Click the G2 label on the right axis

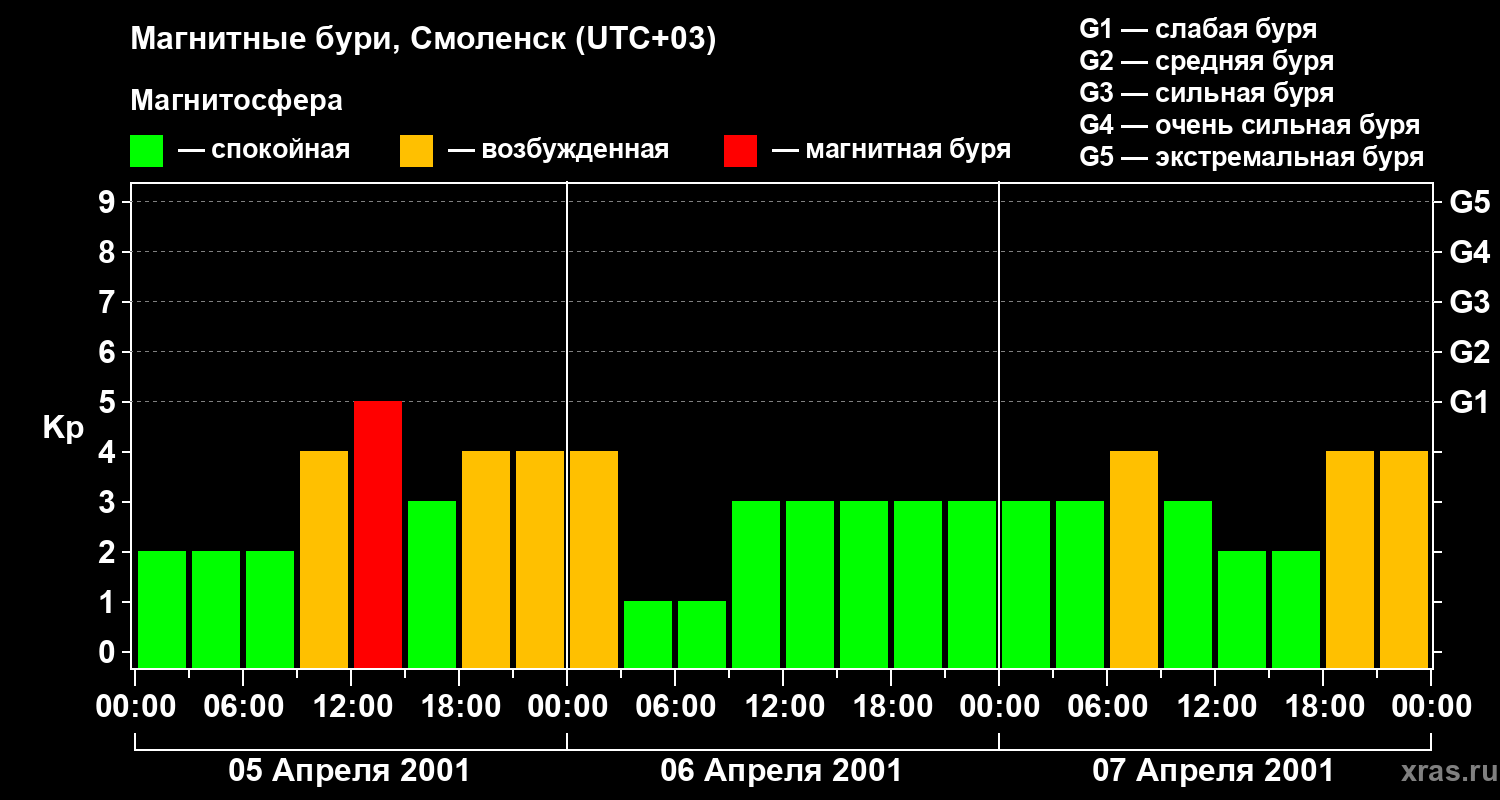(1469, 353)
